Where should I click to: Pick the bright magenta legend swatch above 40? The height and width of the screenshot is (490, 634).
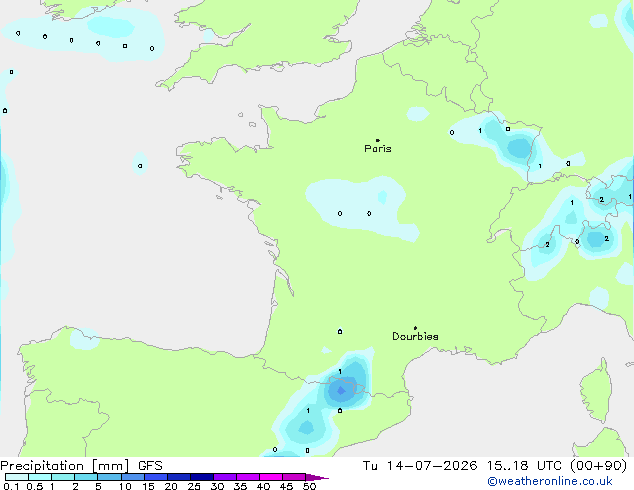point(271,477)
